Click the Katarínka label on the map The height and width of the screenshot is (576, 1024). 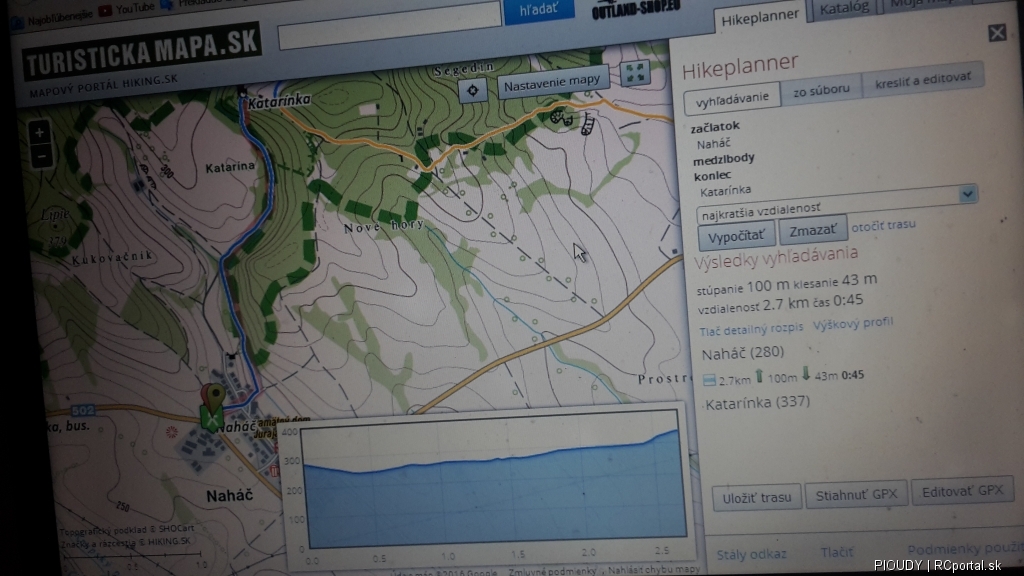[280, 101]
